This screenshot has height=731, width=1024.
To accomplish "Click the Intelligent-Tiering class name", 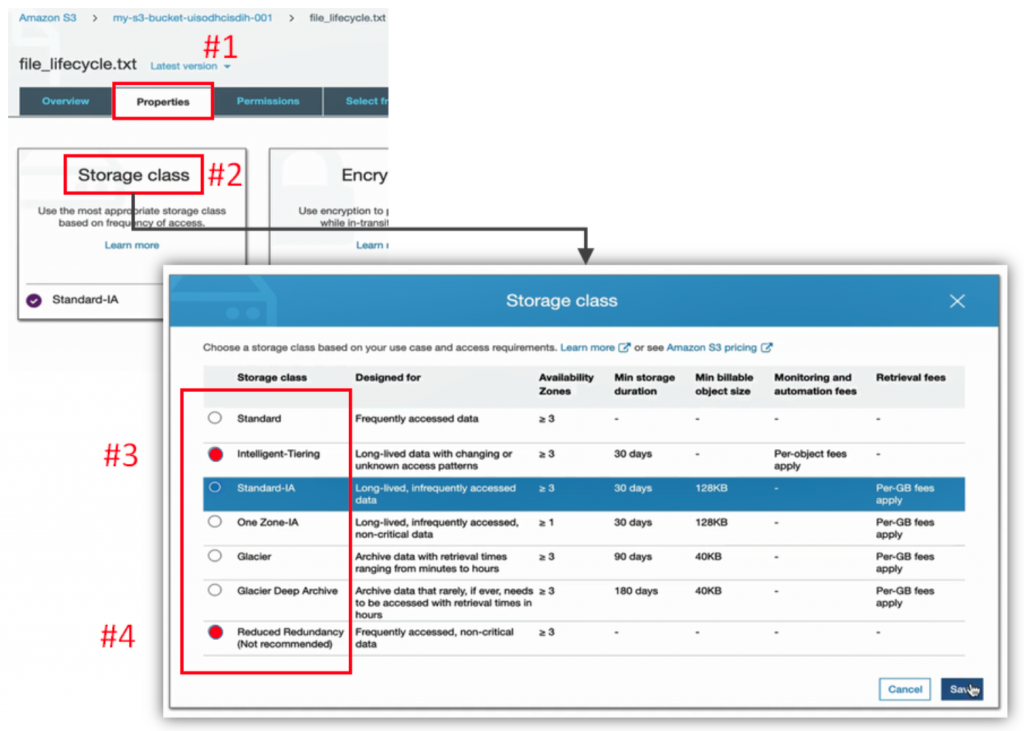I will pyautogui.click(x=278, y=454).
